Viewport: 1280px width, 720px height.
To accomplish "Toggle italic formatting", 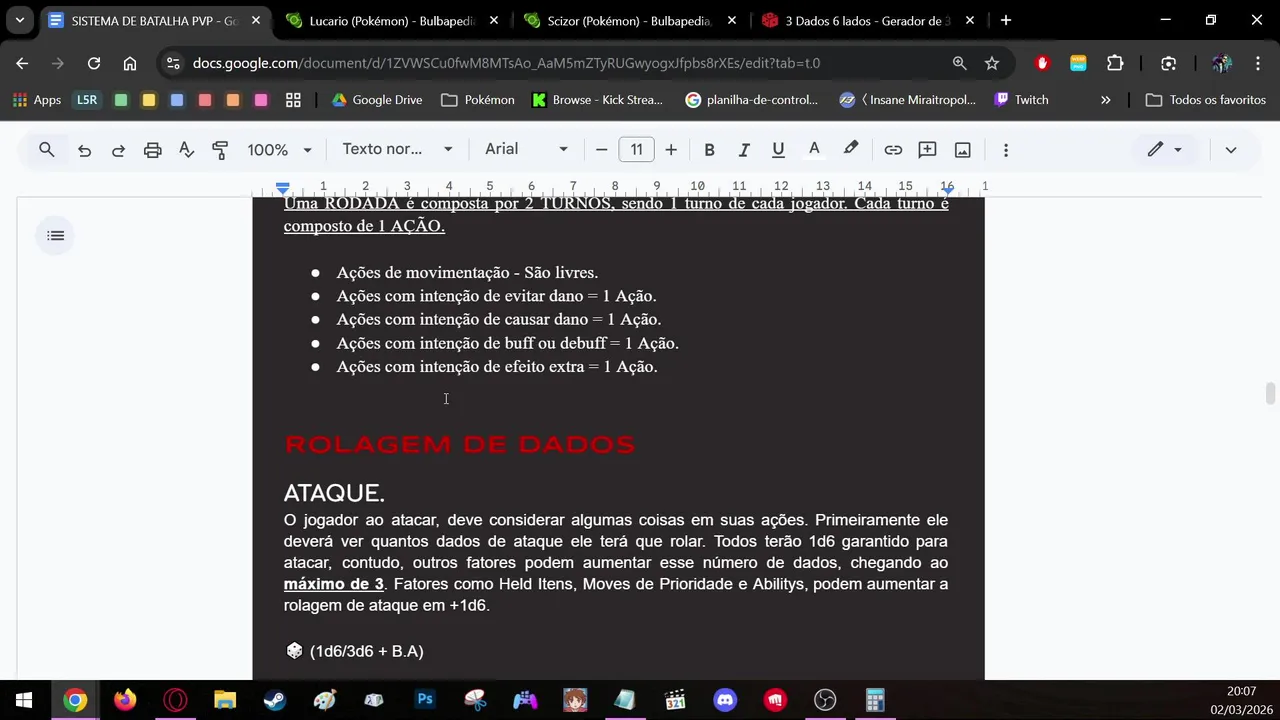I will click(x=743, y=150).
